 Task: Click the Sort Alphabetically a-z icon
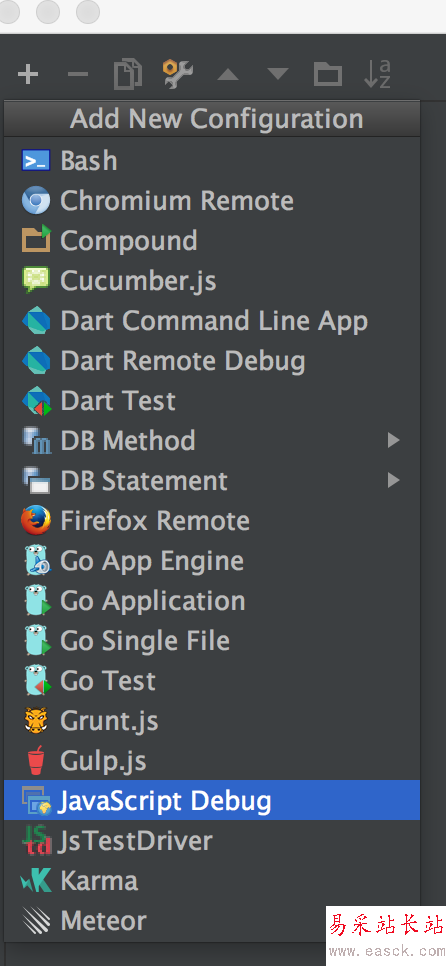pos(377,74)
